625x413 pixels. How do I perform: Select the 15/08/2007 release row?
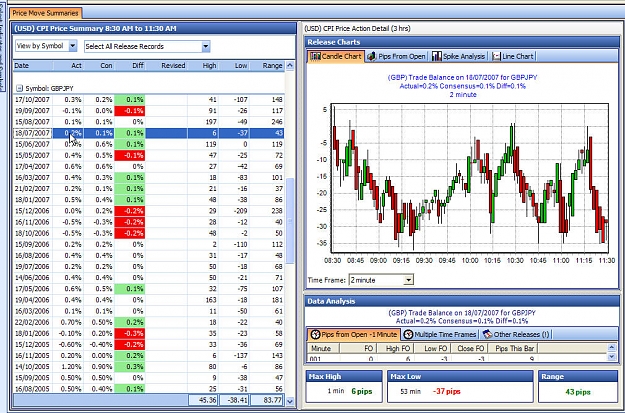pyautogui.click(x=149, y=122)
